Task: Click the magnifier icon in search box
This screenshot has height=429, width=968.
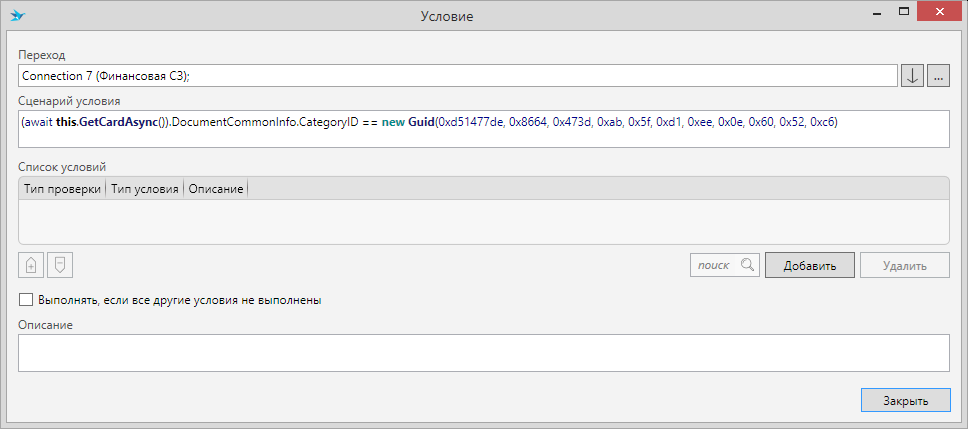Action: 746,265
